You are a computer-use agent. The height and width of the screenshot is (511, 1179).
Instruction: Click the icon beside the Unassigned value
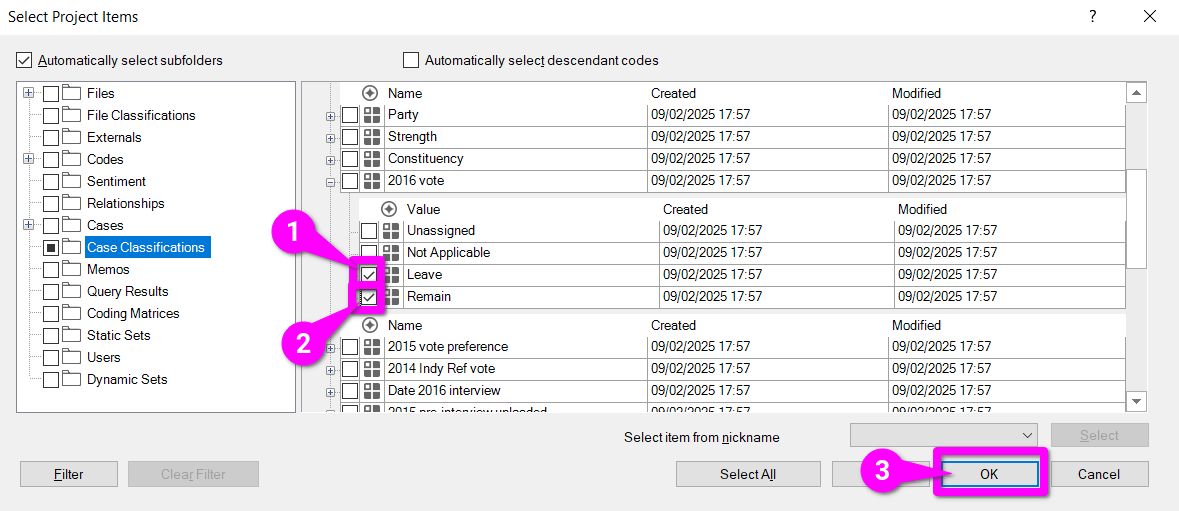tap(391, 231)
